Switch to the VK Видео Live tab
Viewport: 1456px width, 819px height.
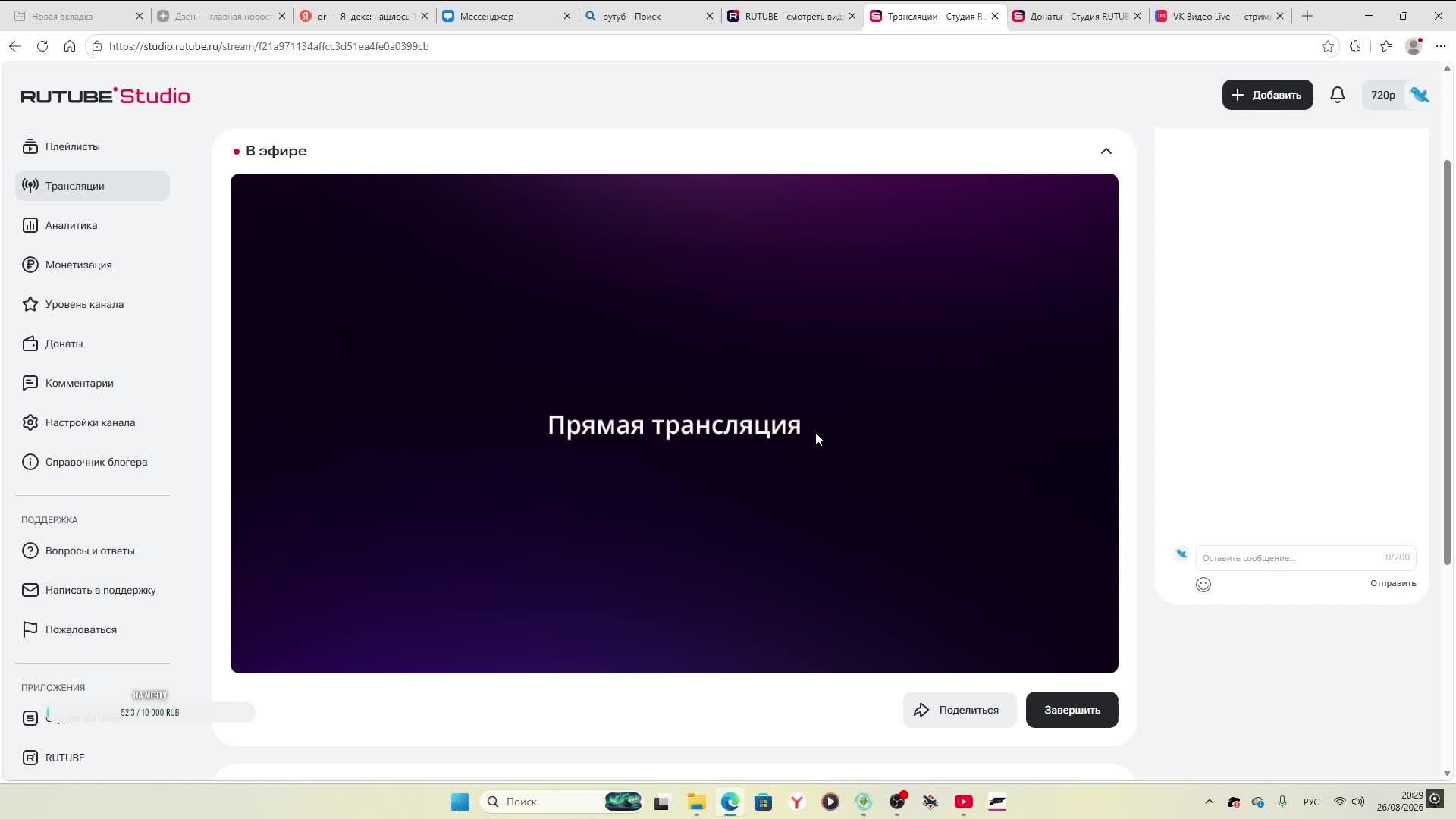tap(1219, 16)
